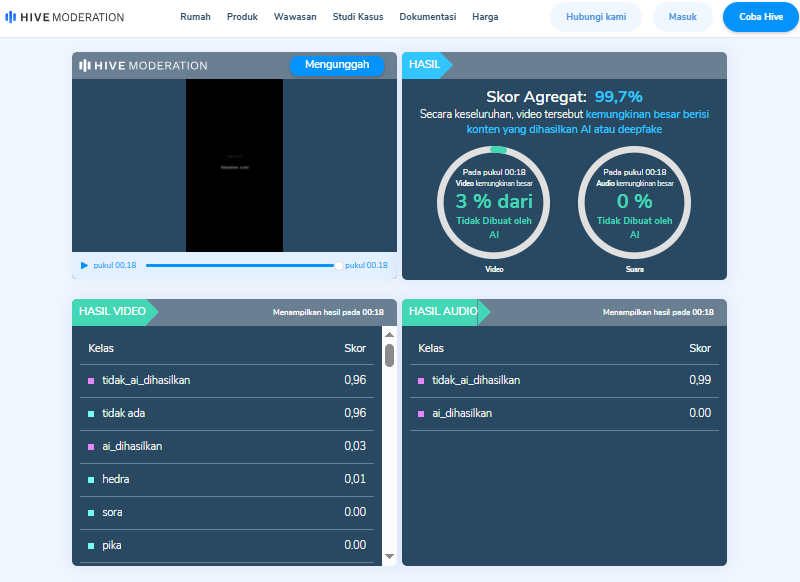Click the HASIL VIDEO panel header
Viewport: 800px width, 582px height.
(x=115, y=312)
